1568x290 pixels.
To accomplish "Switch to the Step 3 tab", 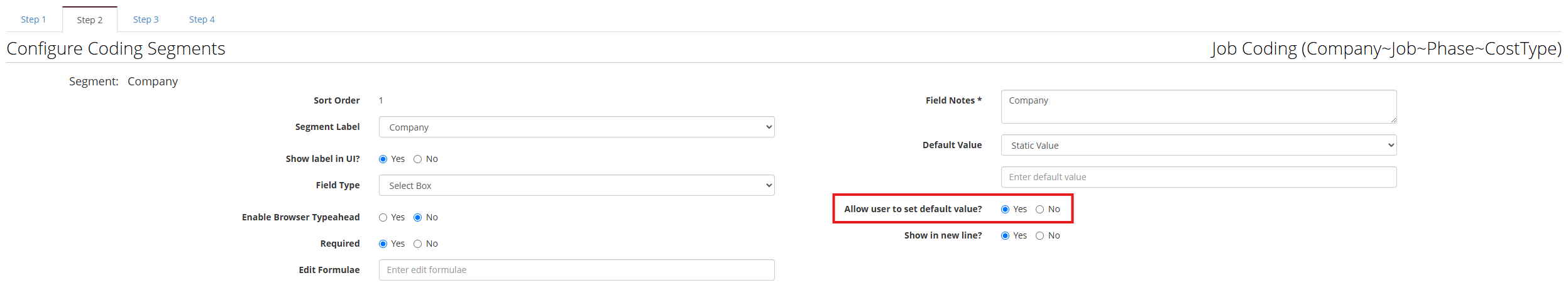I will click(x=146, y=19).
